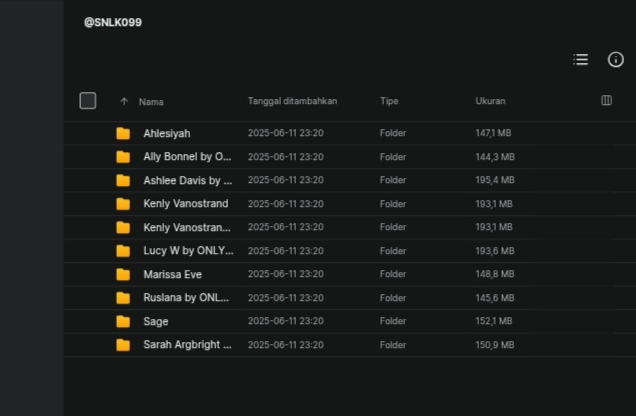This screenshot has width=636, height=416.
Task: Click Folder type in Lucy W row
Action: [x=393, y=251]
